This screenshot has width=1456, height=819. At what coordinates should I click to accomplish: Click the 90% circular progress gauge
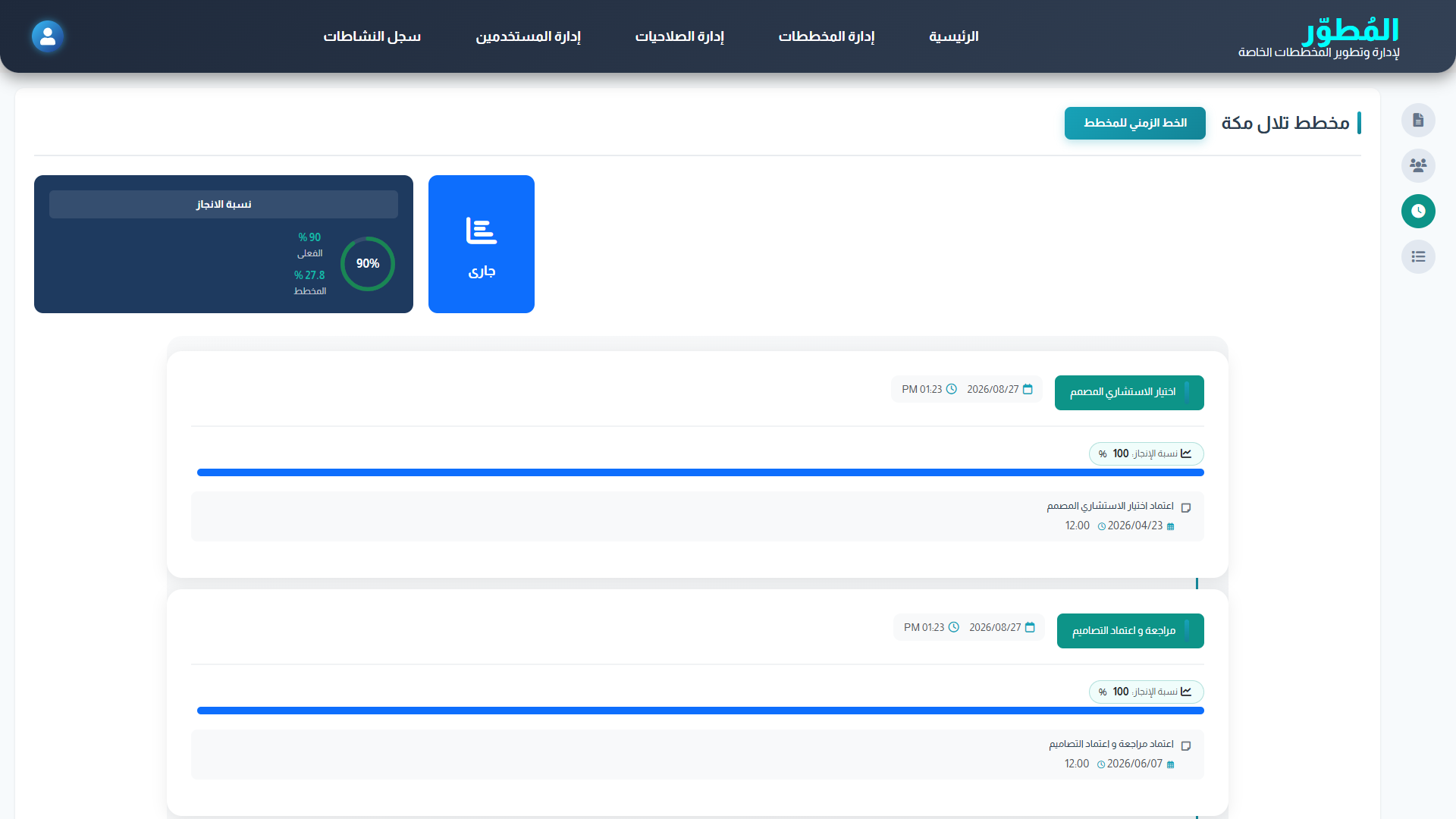point(368,264)
